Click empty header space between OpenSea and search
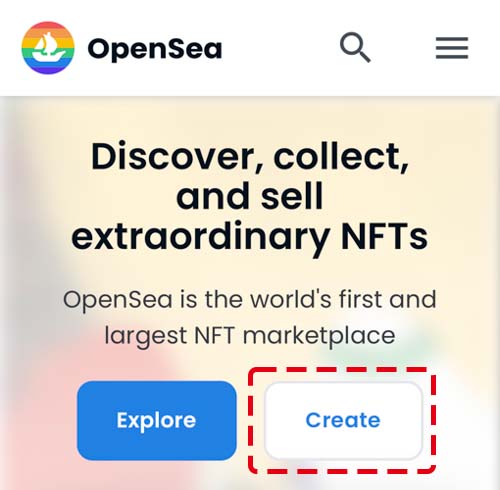This screenshot has height=490, width=500. coord(280,48)
